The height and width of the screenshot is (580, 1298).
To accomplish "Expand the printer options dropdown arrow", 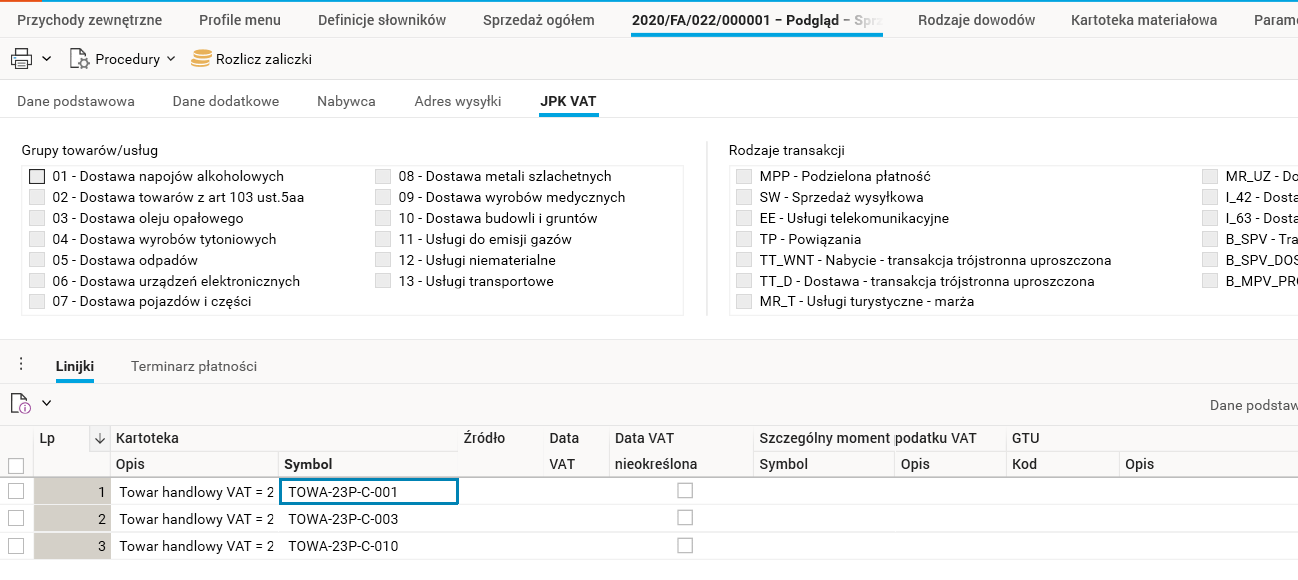I will coord(47,59).
